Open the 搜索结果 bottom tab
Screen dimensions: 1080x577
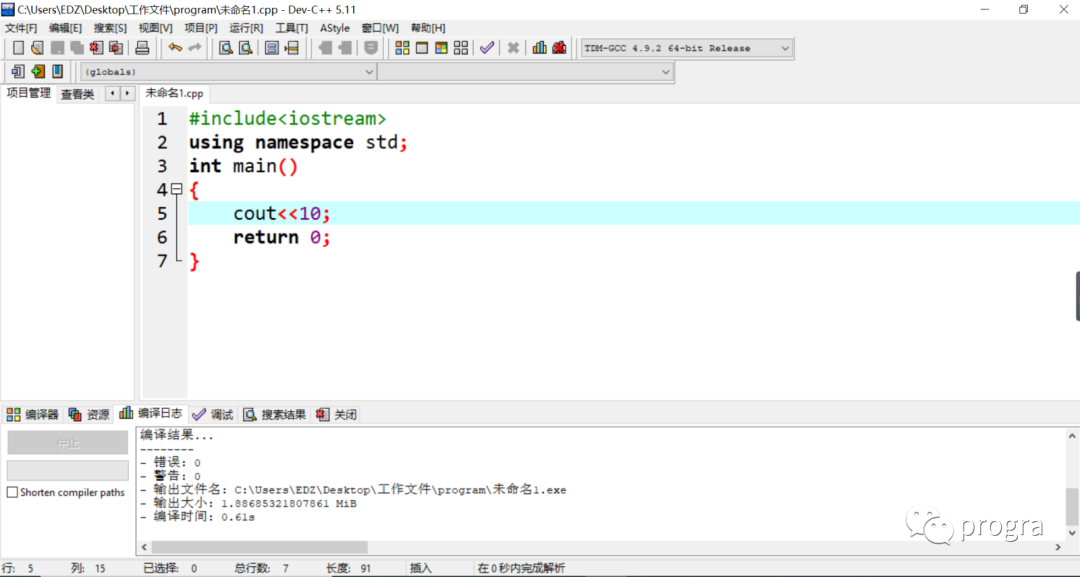pyautogui.click(x=274, y=415)
